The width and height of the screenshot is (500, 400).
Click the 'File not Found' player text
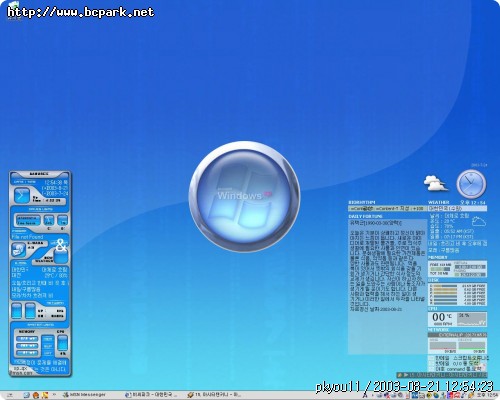click(27, 237)
